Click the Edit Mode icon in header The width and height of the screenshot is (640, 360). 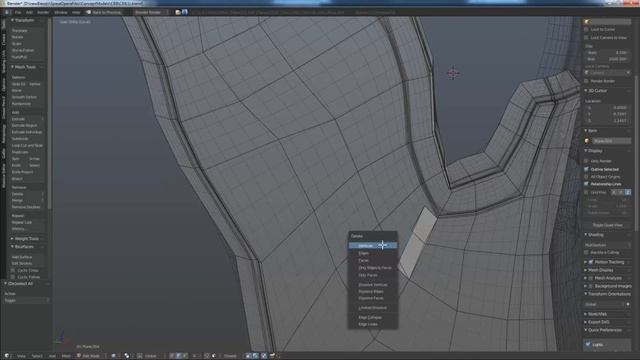click(x=79, y=356)
